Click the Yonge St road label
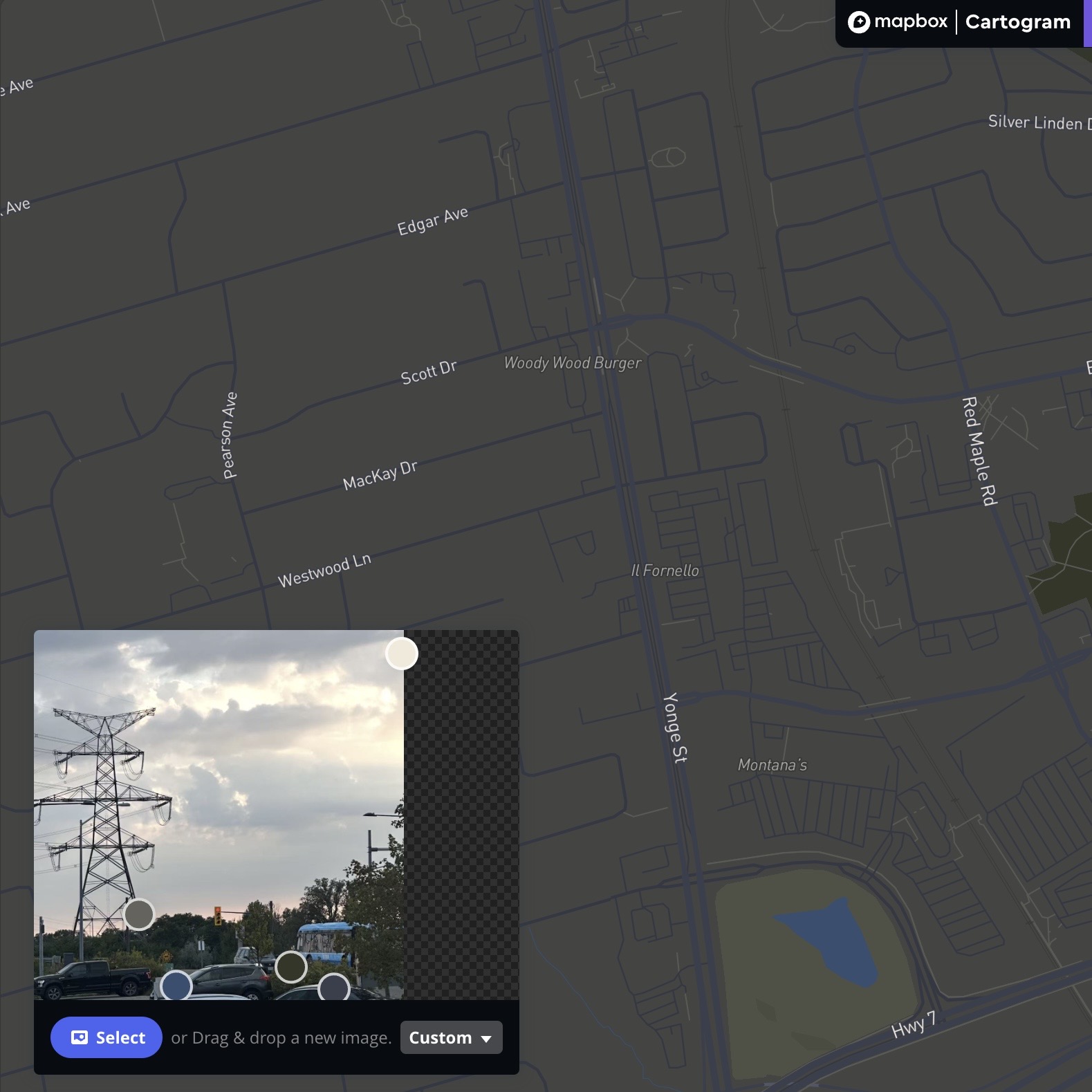 point(676,728)
